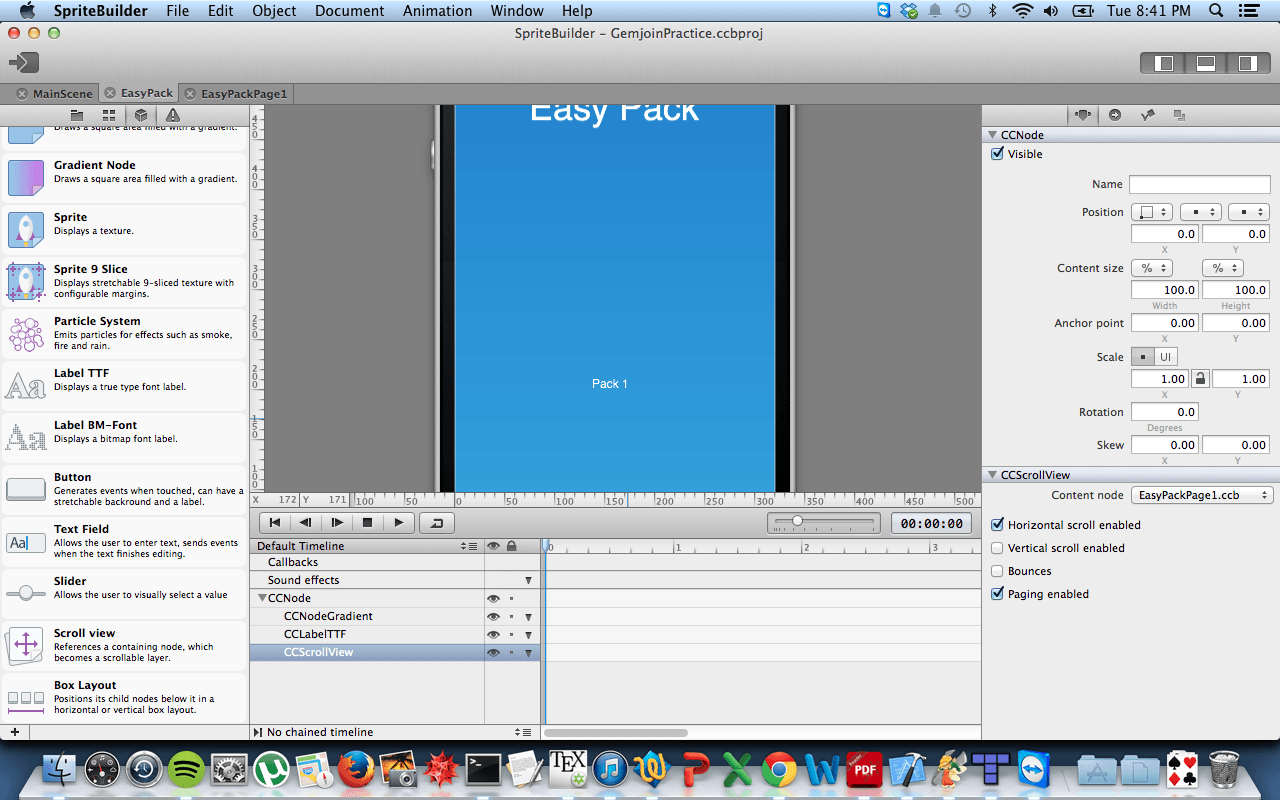The image size is (1280, 800).
Task: Open the File menu
Action: point(178,11)
